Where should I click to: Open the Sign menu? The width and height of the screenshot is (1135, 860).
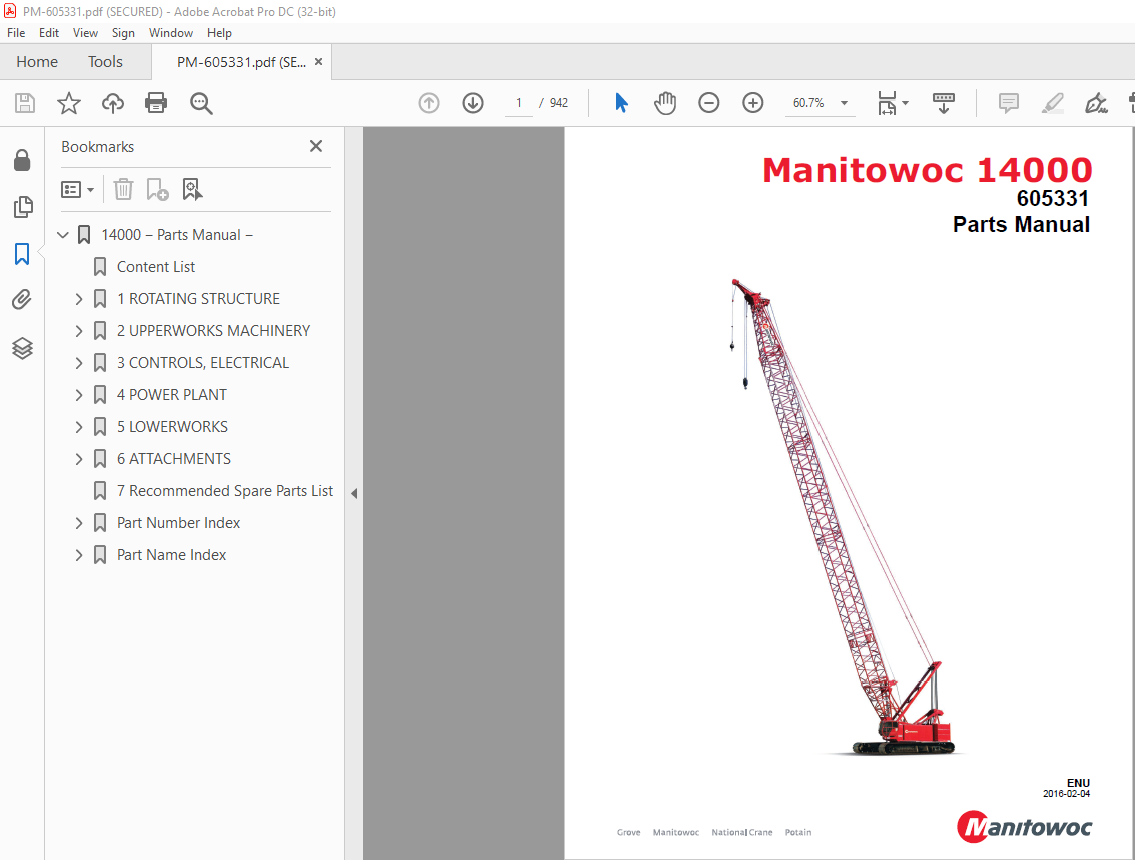pyautogui.click(x=123, y=33)
